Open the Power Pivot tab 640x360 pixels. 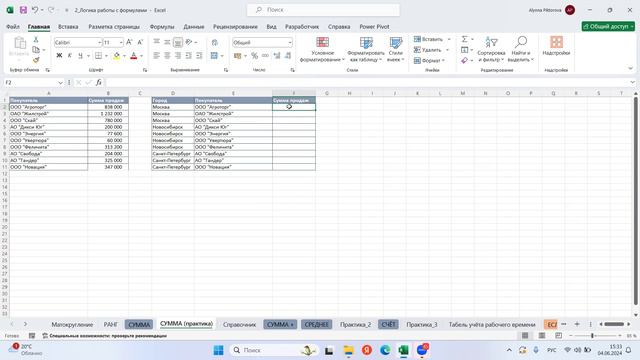tap(374, 27)
